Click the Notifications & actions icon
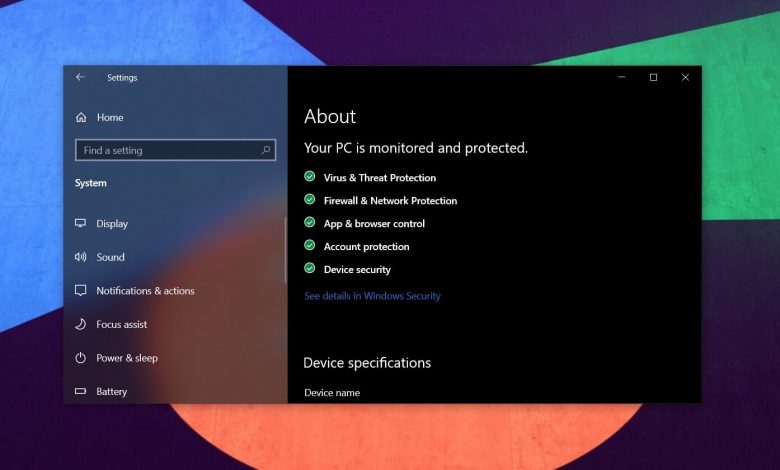Viewport: 780px width, 470px height. pyautogui.click(x=81, y=290)
